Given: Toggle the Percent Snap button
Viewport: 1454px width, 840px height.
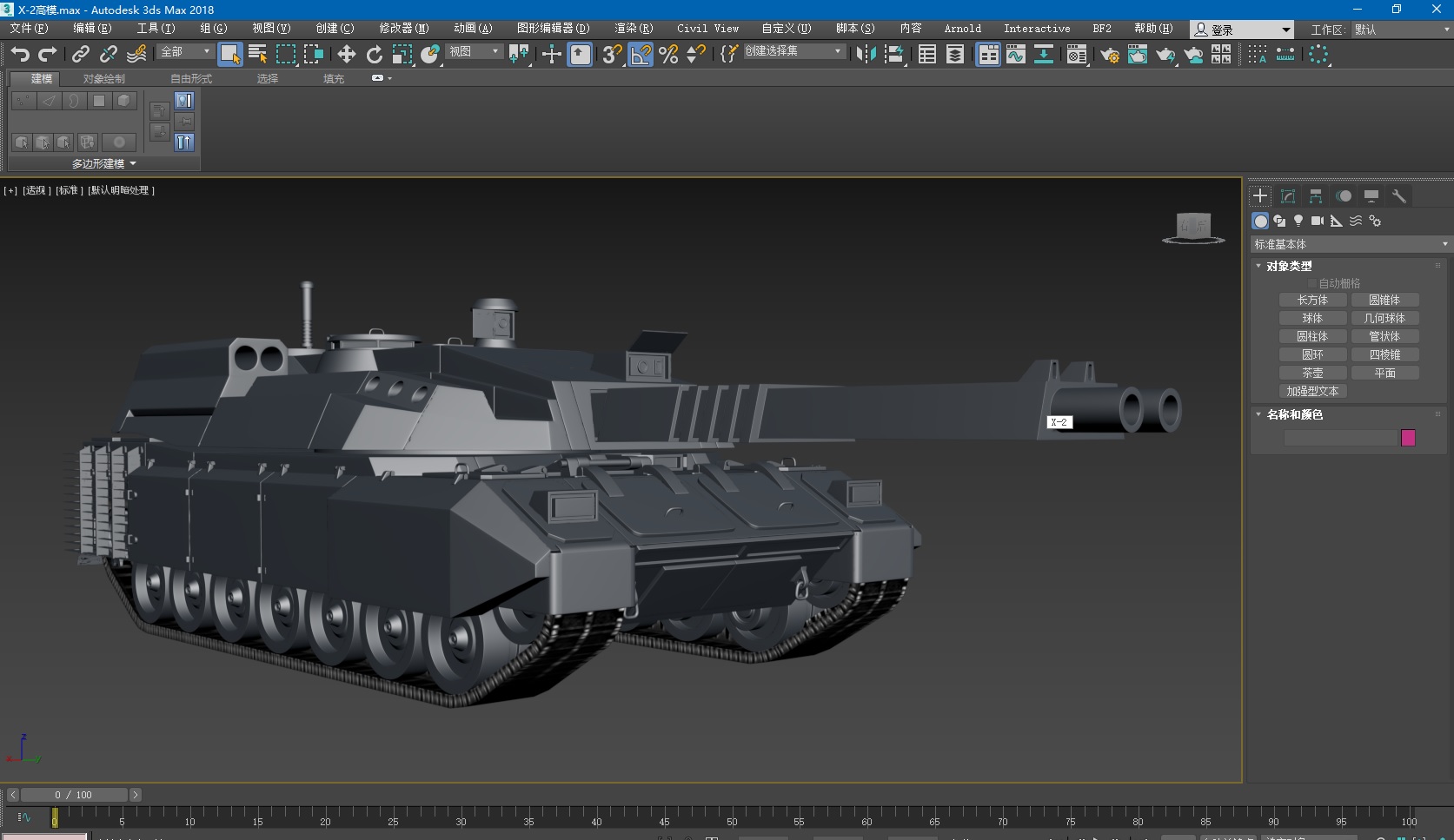Looking at the screenshot, I should pos(668,55).
